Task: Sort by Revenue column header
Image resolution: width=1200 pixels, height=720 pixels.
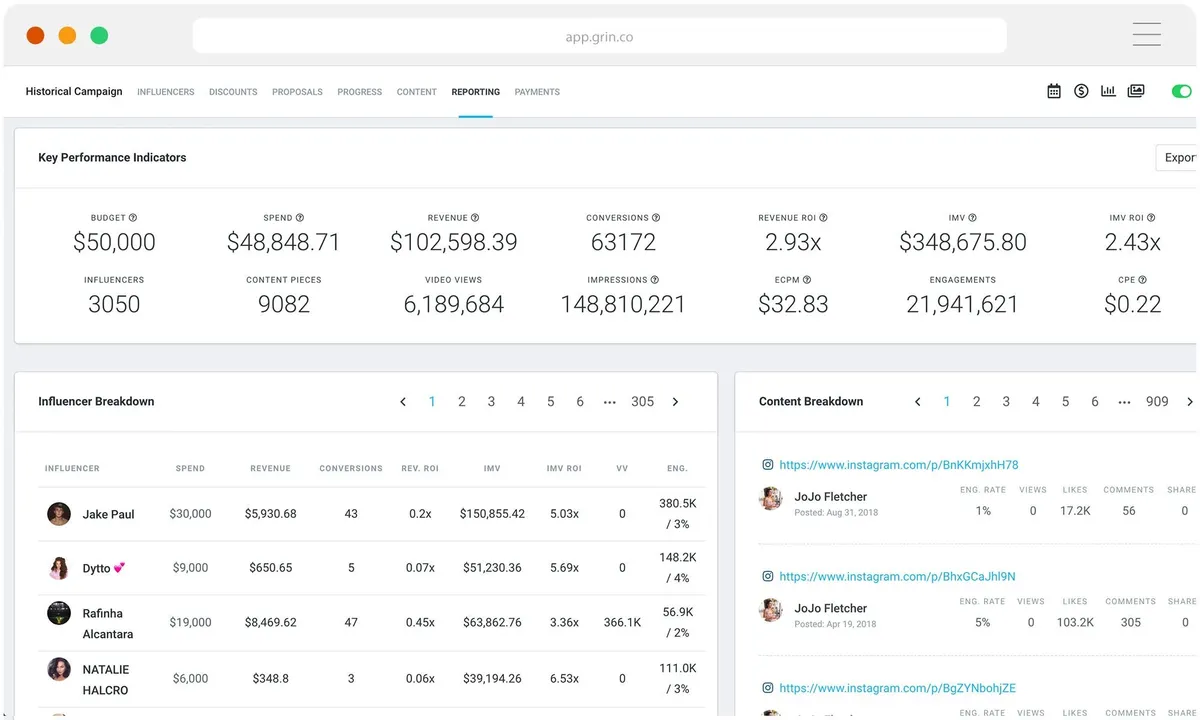Action: tap(271, 468)
